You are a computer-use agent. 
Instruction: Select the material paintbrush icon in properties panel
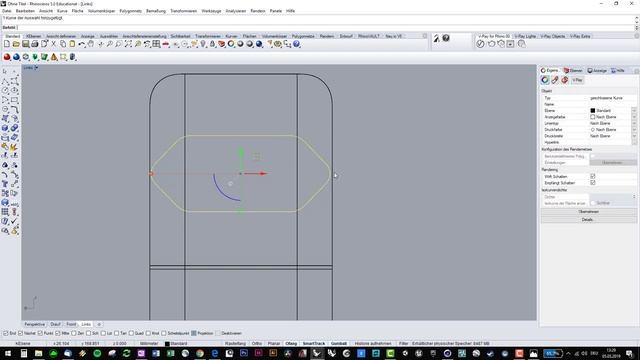point(555,80)
